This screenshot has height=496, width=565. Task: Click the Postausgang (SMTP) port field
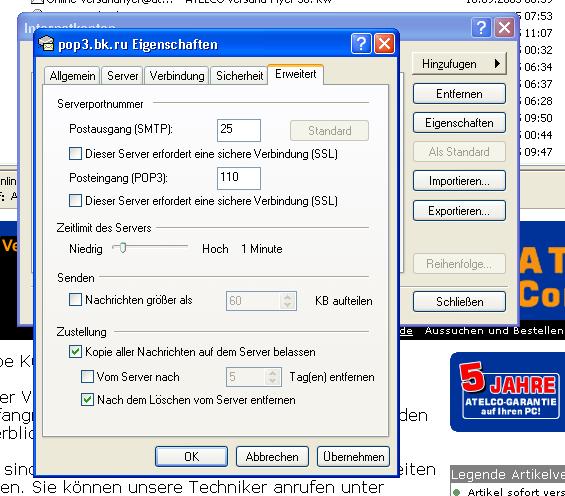(x=239, y=130)
